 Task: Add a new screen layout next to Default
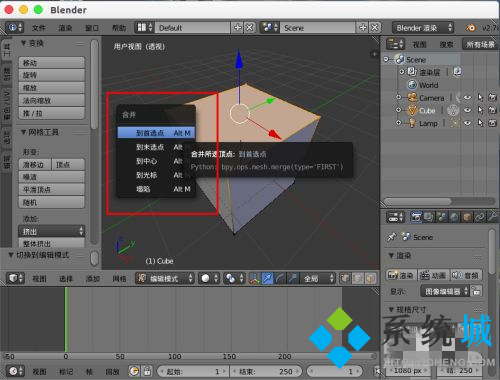point(237,27)
